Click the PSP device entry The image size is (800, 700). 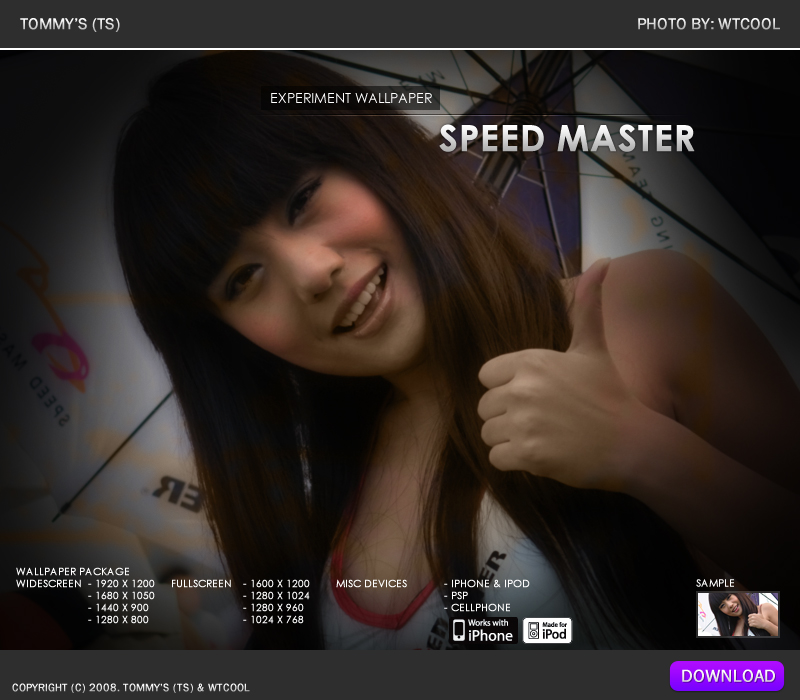(x=459, y=595)
